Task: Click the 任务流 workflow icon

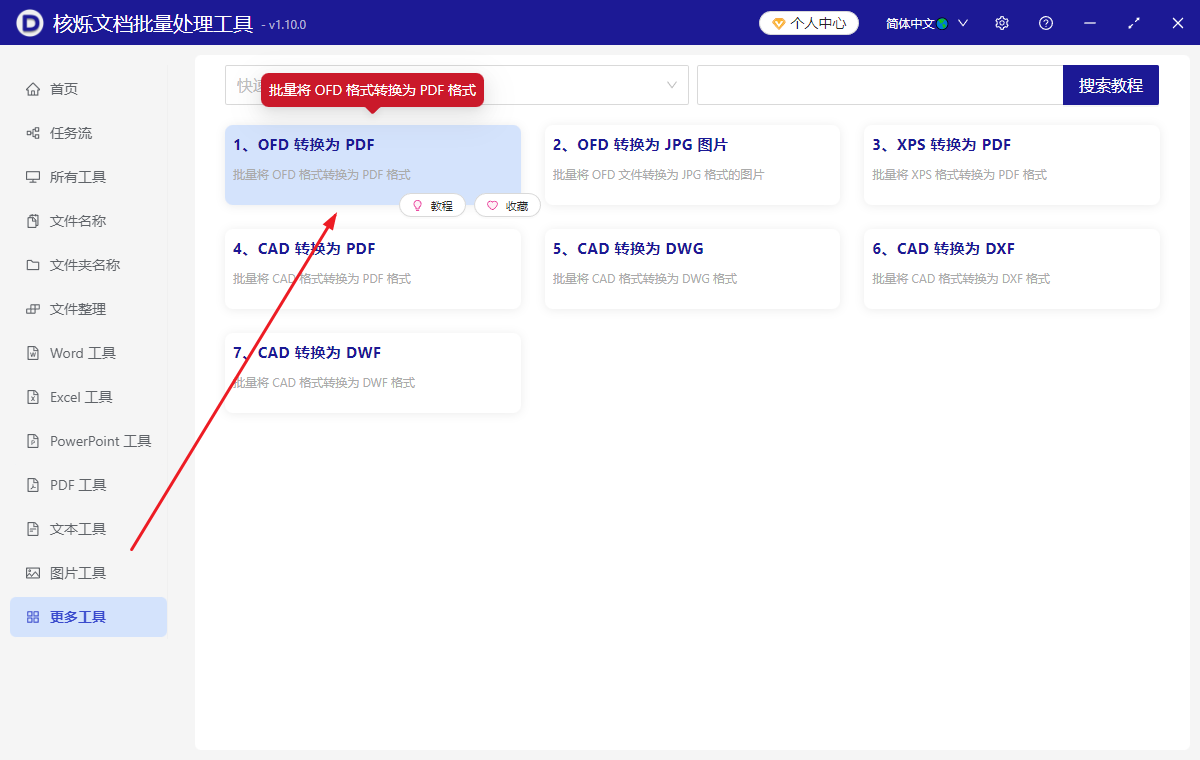Action: (x=33, y=133)
